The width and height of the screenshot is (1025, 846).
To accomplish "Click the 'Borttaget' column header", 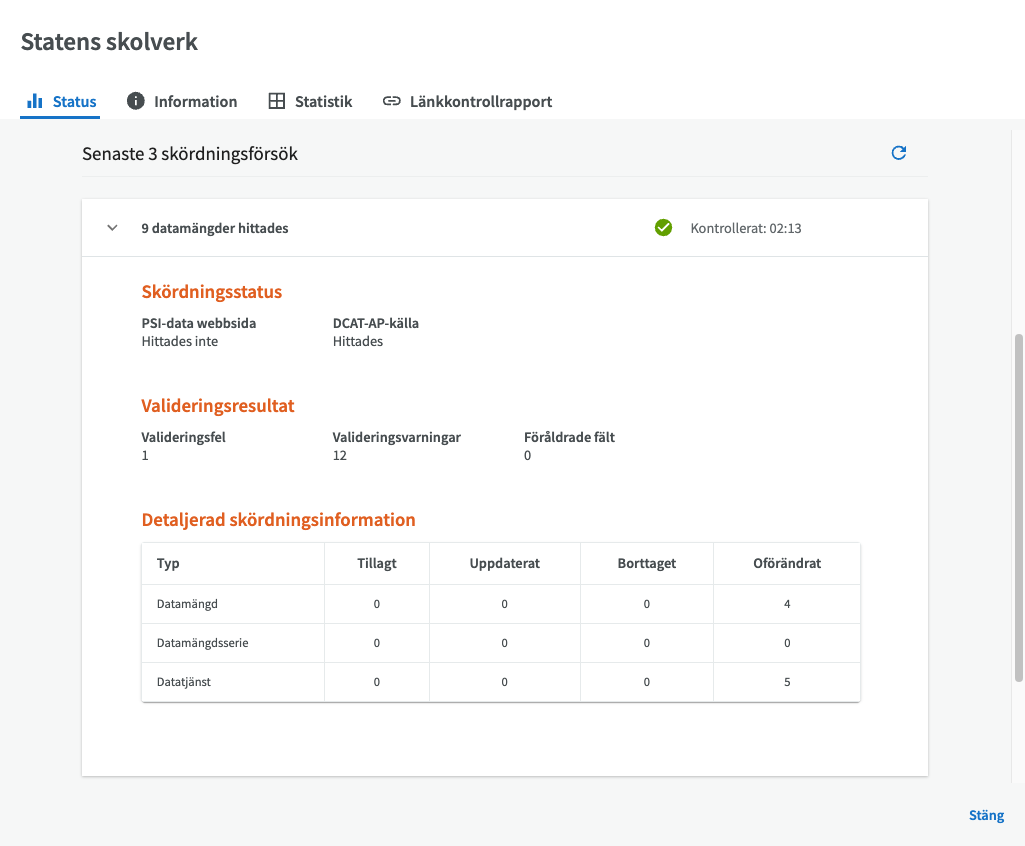I will (647, 564).
